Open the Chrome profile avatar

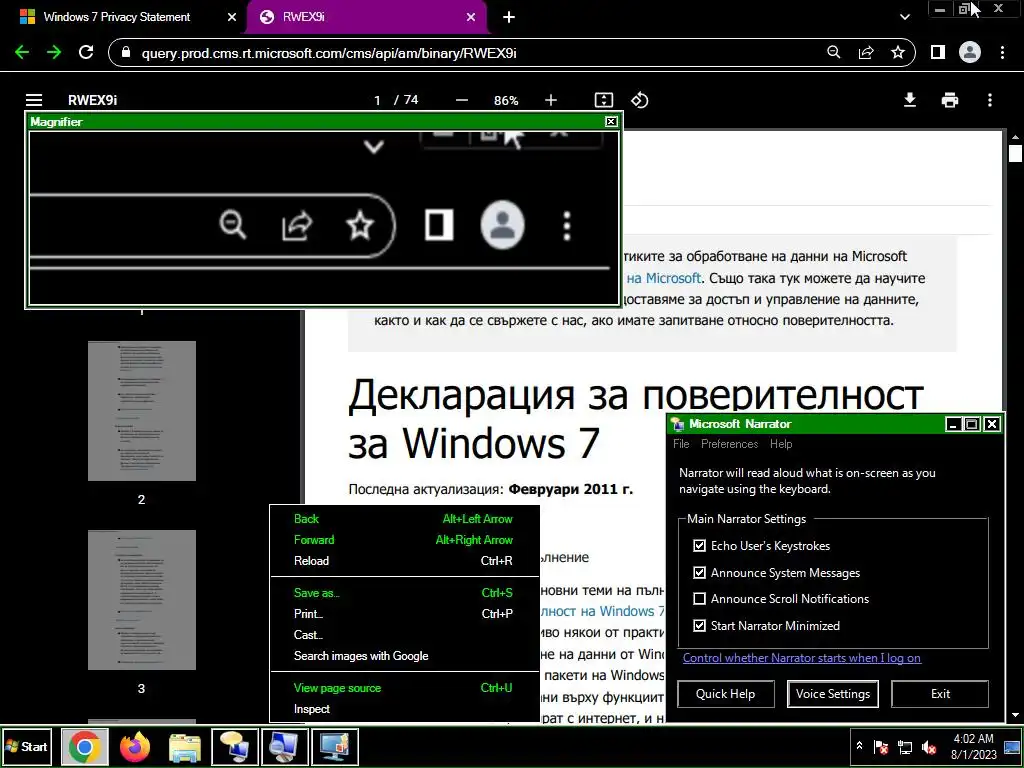coord(970,52)
